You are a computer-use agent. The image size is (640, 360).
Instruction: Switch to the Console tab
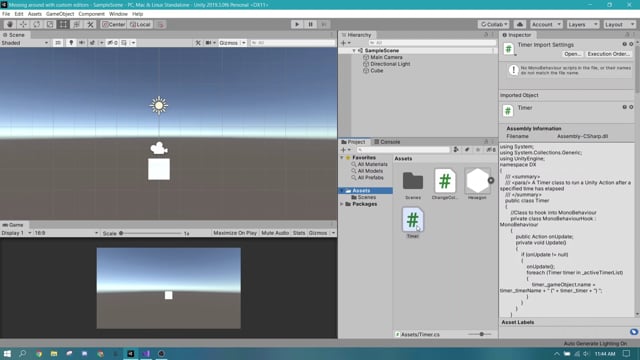[x=387, y=142]
